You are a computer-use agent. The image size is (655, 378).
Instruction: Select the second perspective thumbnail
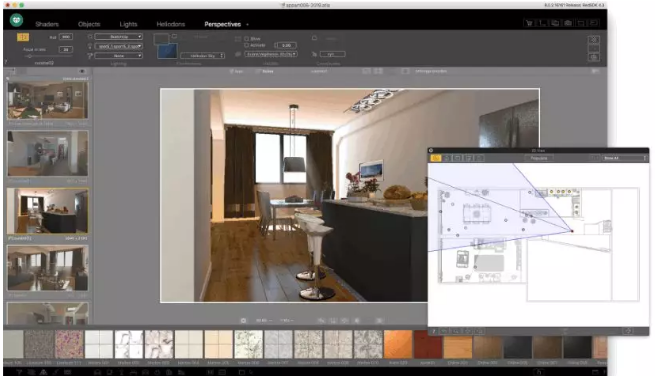[x=48, y=153]
